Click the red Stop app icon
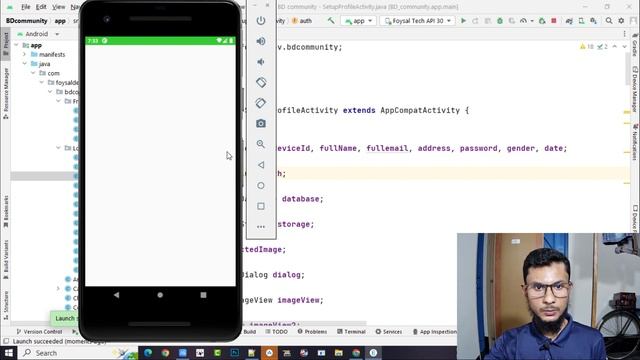640x360 pixels. [x=554, y=20]
